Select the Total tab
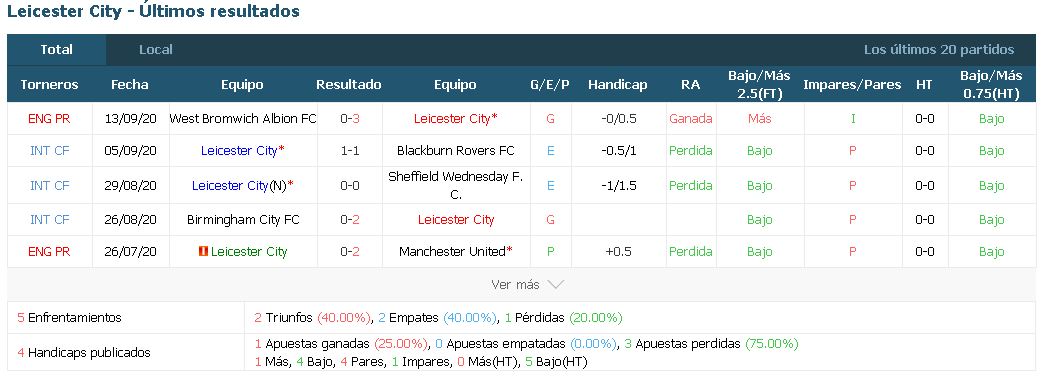1038x375 pixels. [x=56, y=50]
